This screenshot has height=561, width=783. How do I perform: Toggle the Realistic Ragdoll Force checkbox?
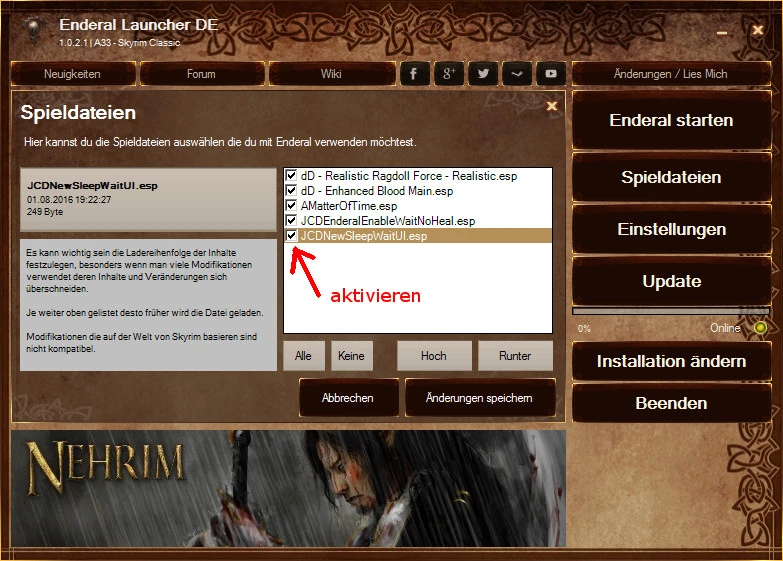[291, 175]
